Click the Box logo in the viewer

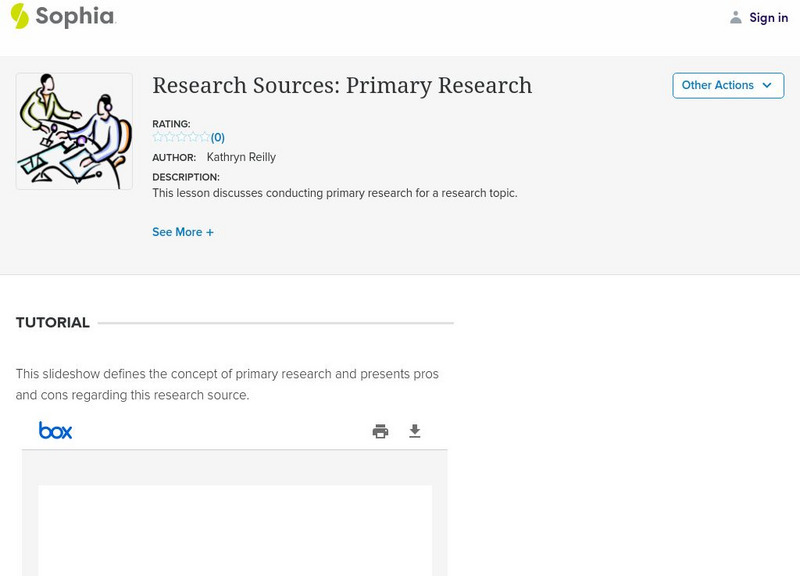[55, 431]
